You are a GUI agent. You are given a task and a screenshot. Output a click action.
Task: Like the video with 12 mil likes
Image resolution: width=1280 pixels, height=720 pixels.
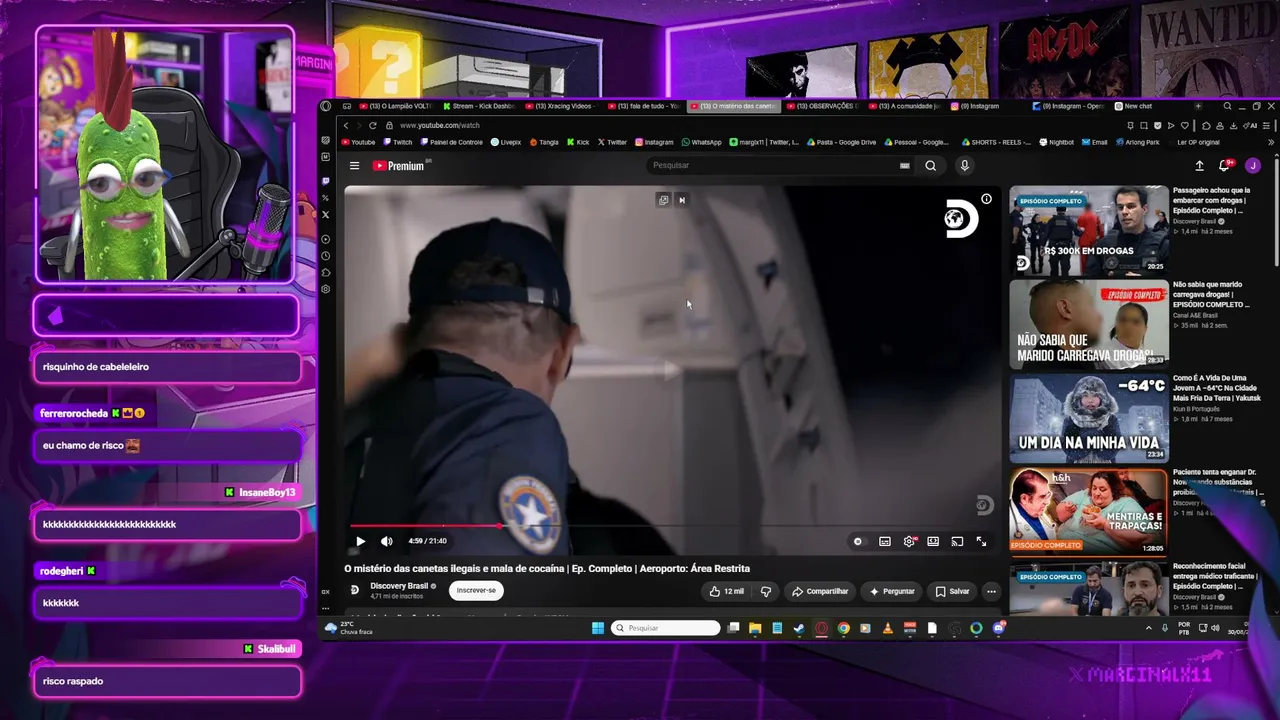coord(726,591)
